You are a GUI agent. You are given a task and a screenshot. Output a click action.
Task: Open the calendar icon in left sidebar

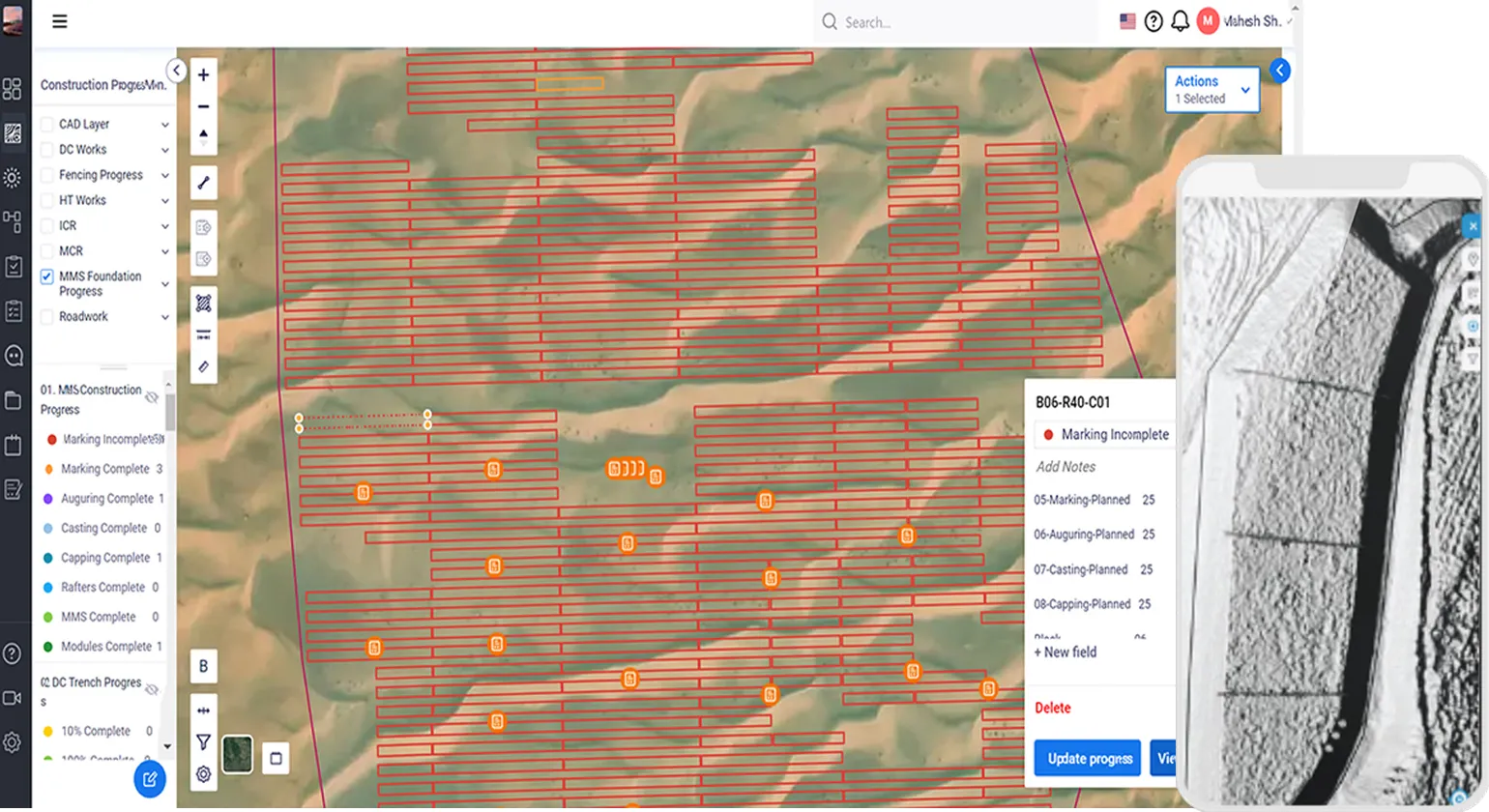13,445
